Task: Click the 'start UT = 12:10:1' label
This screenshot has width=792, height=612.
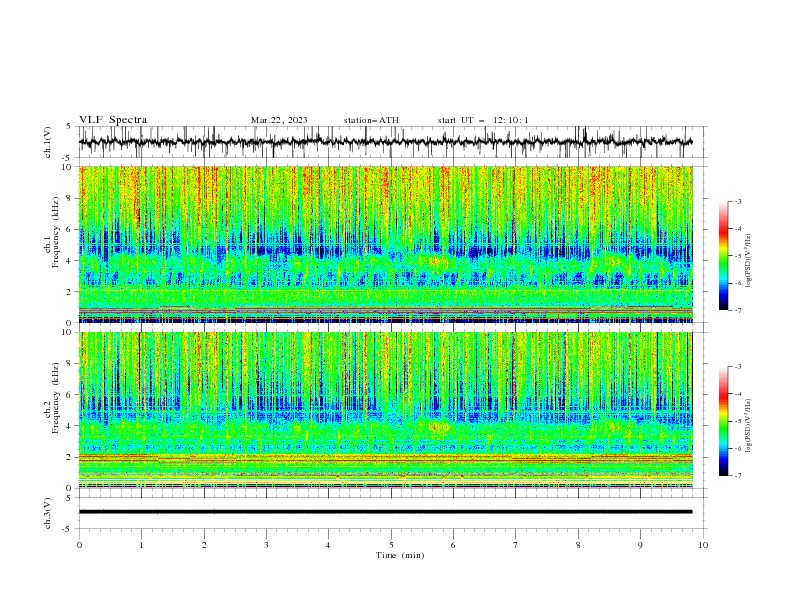Action: 483,120
